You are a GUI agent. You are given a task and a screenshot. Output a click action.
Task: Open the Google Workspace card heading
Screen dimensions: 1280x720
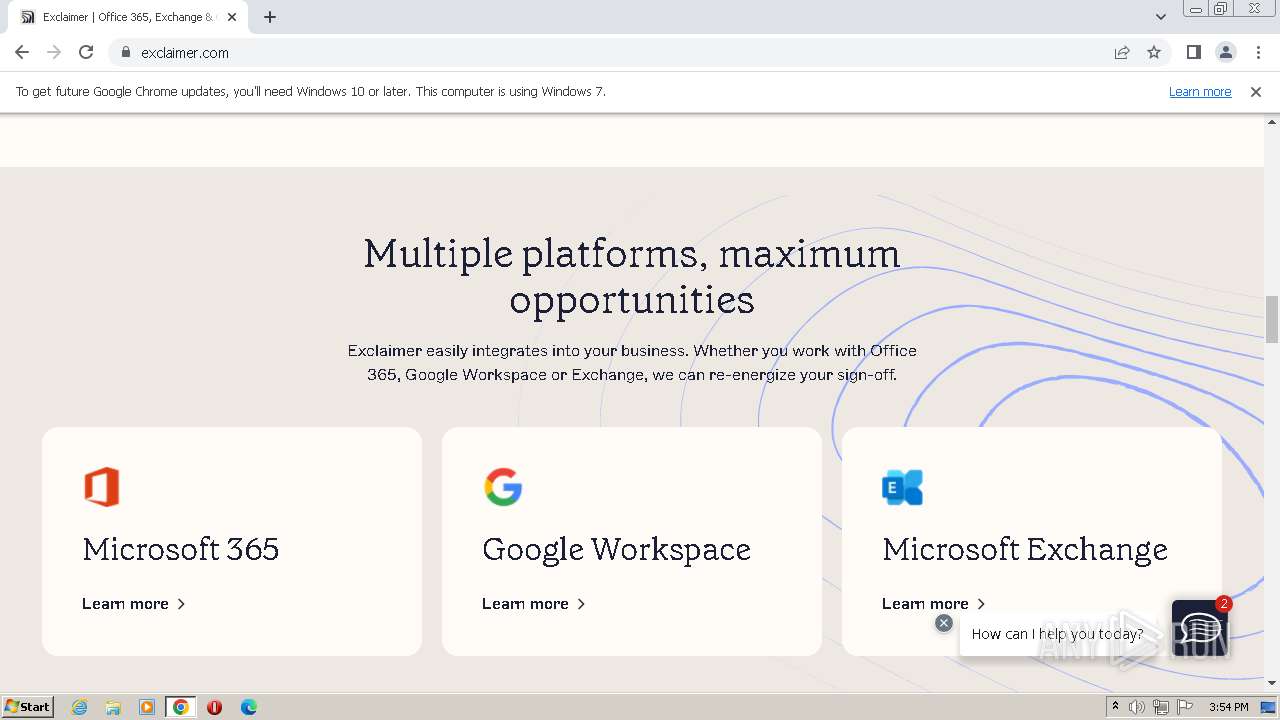(616, 549)
